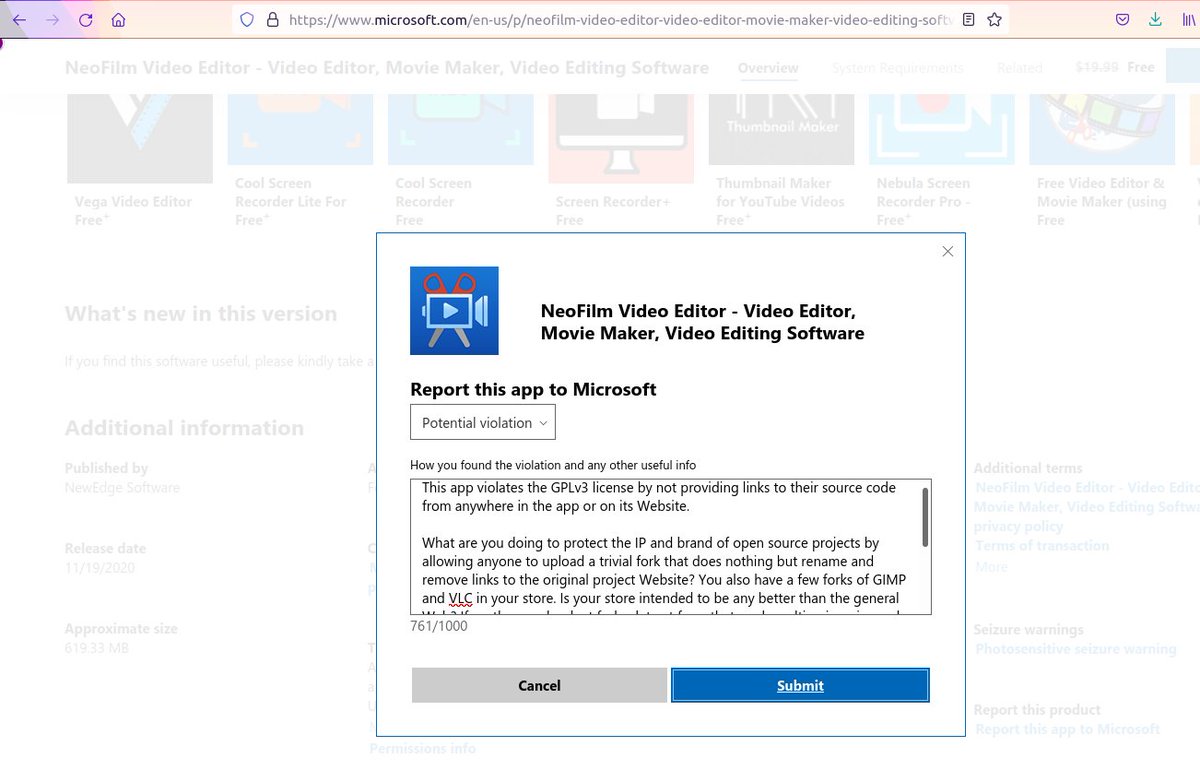
Task: Click the NewEdge Software publisher name
Action: coord(122,488)
